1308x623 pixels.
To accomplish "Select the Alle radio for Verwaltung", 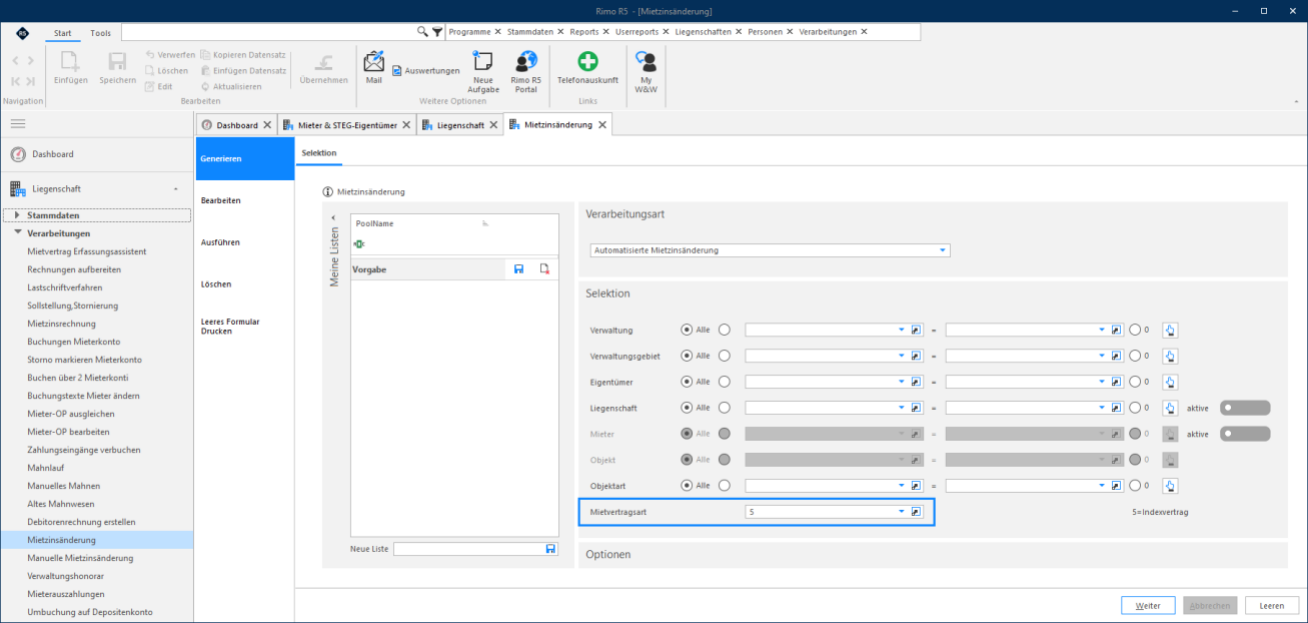I will 686,329.
